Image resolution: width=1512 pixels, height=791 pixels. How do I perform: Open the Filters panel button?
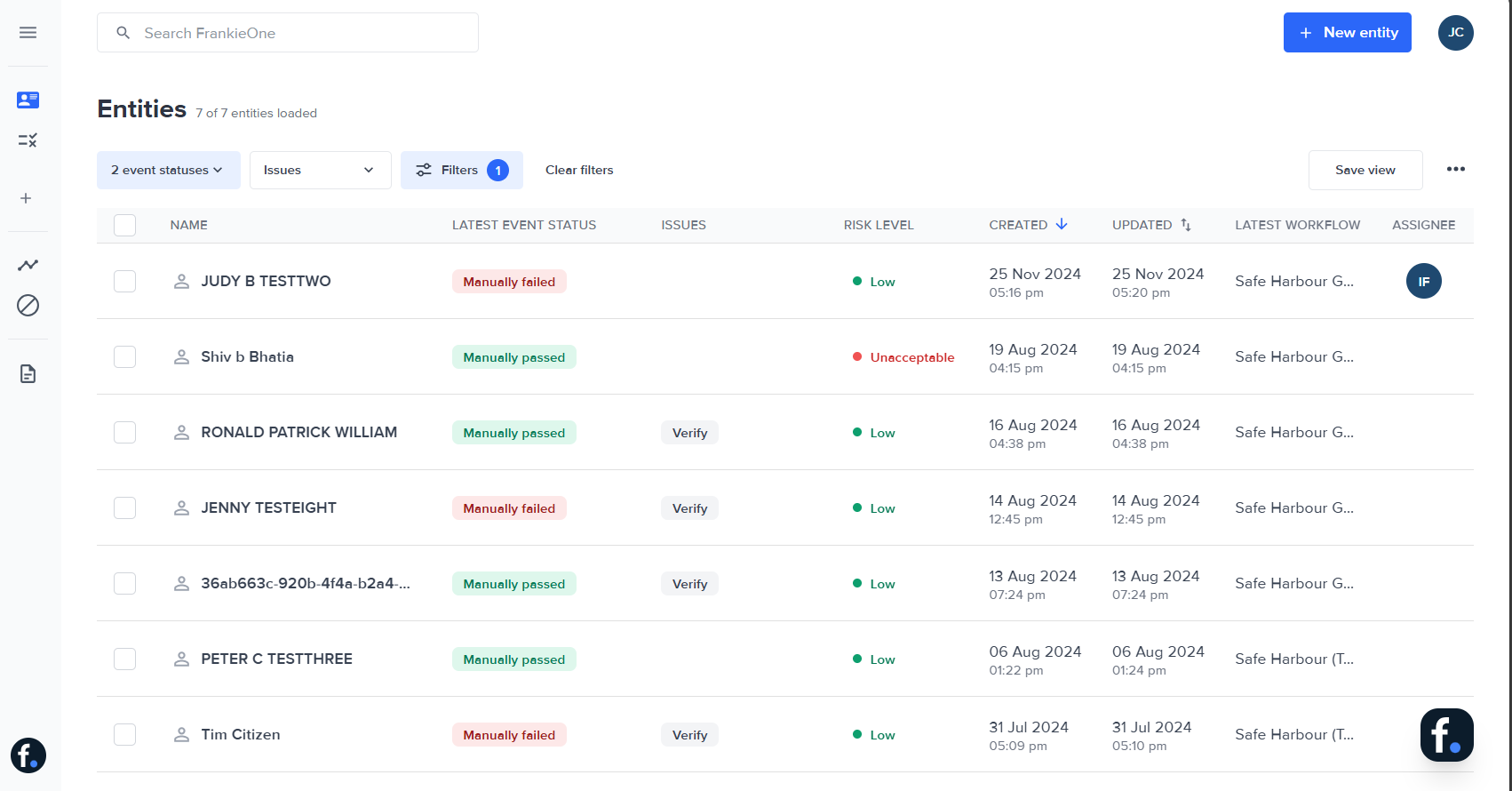461,171
